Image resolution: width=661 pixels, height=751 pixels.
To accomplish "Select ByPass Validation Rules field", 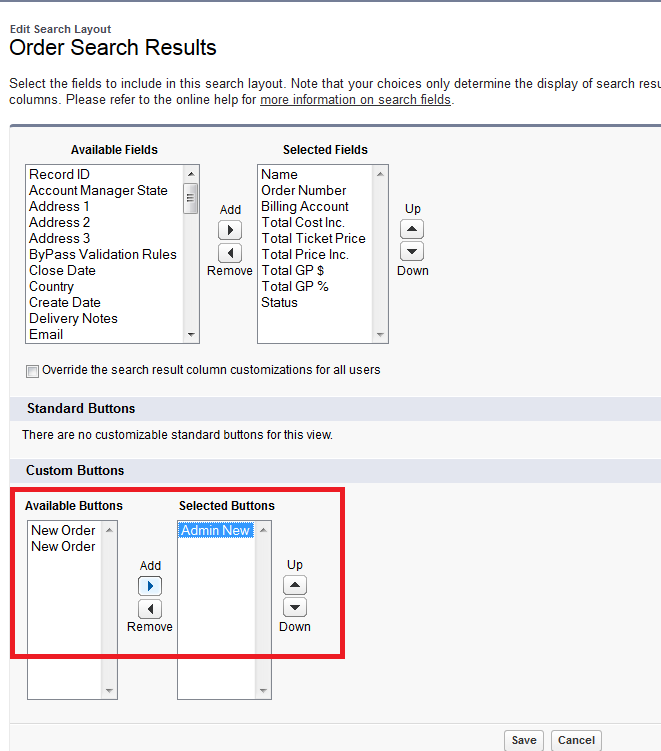I will pyautogui.click(x=104, y=254).
